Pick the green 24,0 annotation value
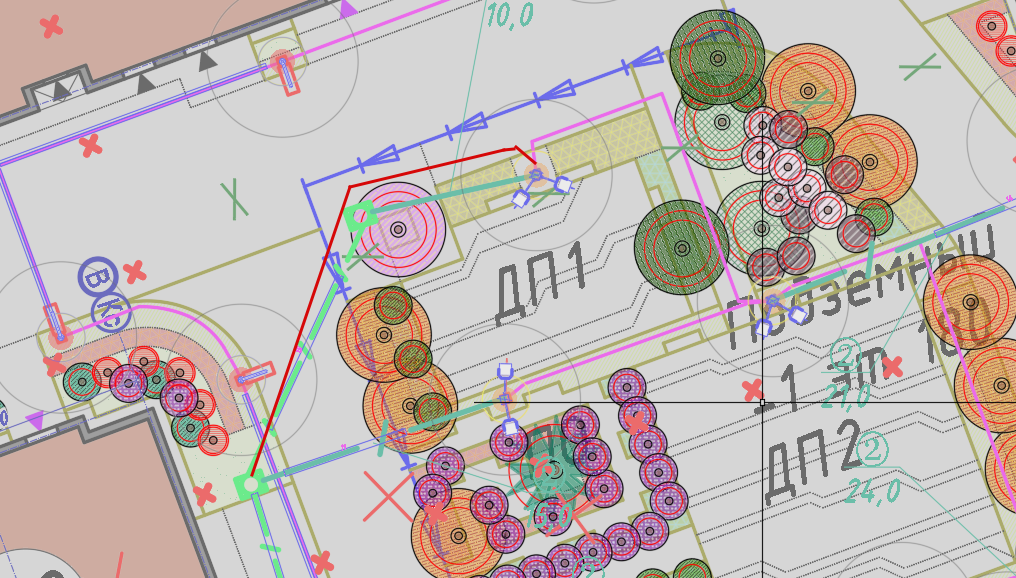Viewport: 1016px width, 578px height. 872,491
